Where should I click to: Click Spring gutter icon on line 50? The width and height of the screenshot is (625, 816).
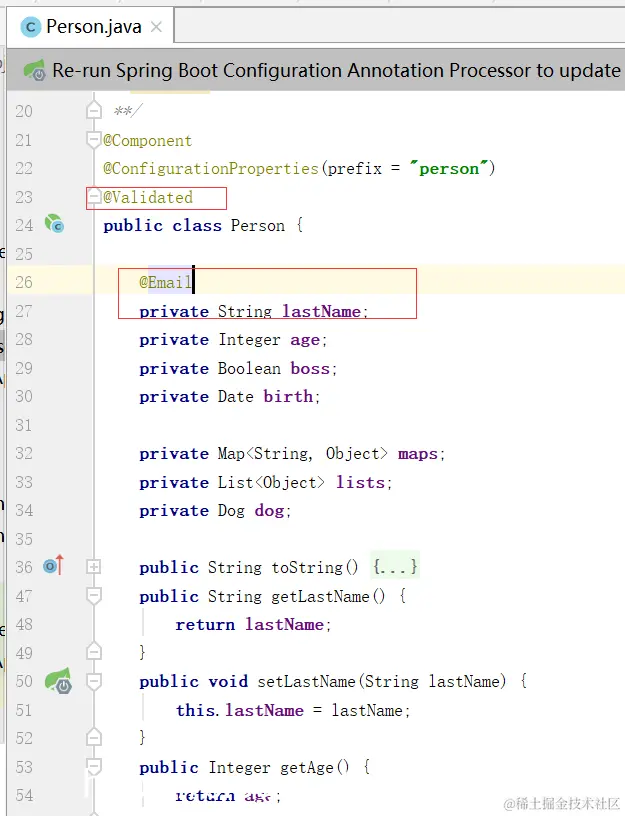(58, 681)
